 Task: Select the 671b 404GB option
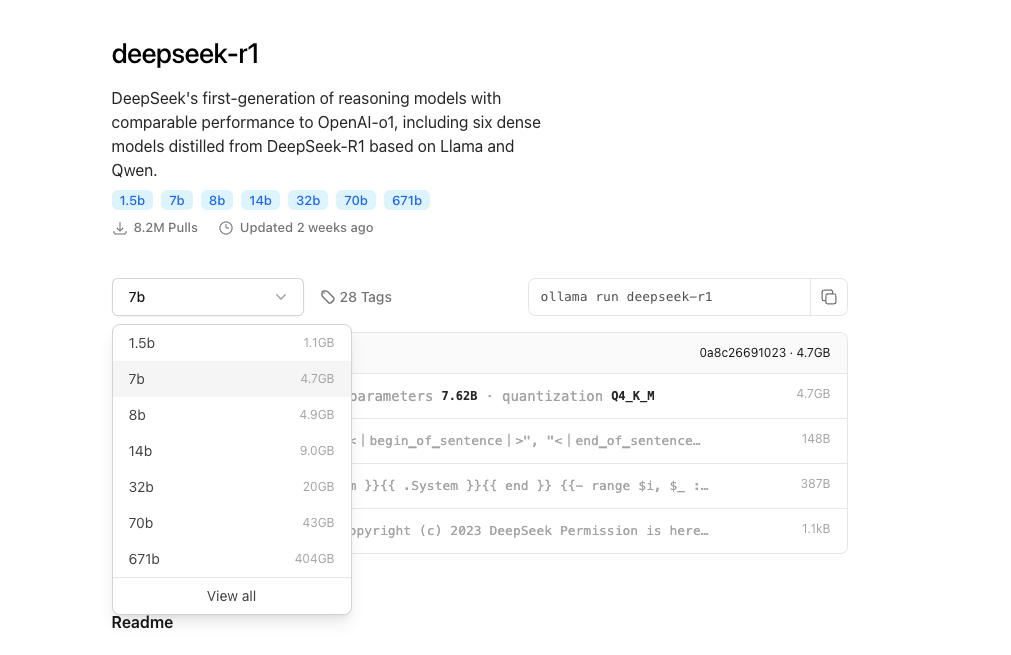tap(231, 559)
